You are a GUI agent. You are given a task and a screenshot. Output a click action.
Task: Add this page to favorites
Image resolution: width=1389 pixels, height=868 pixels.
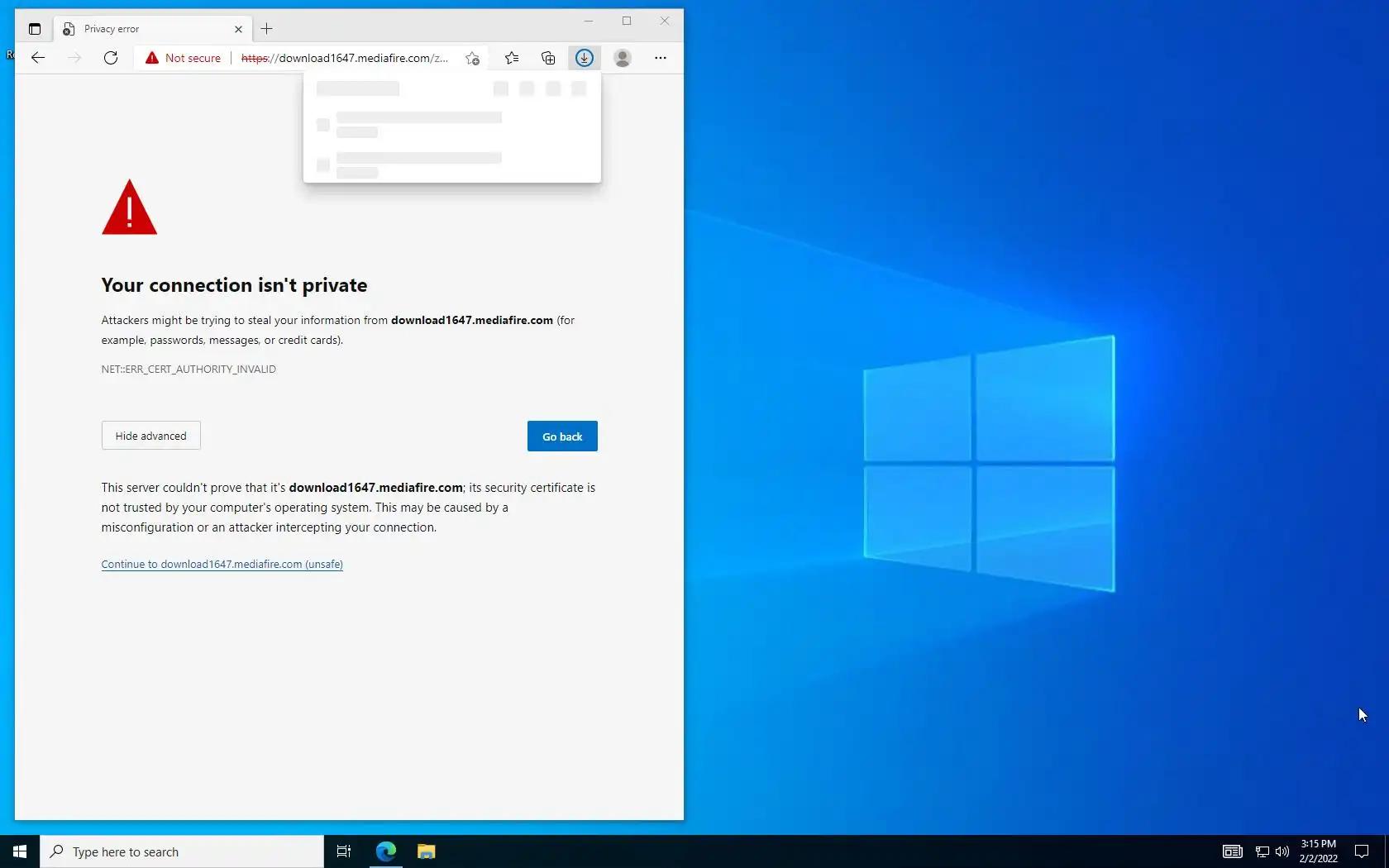click(x=472, y=58)
